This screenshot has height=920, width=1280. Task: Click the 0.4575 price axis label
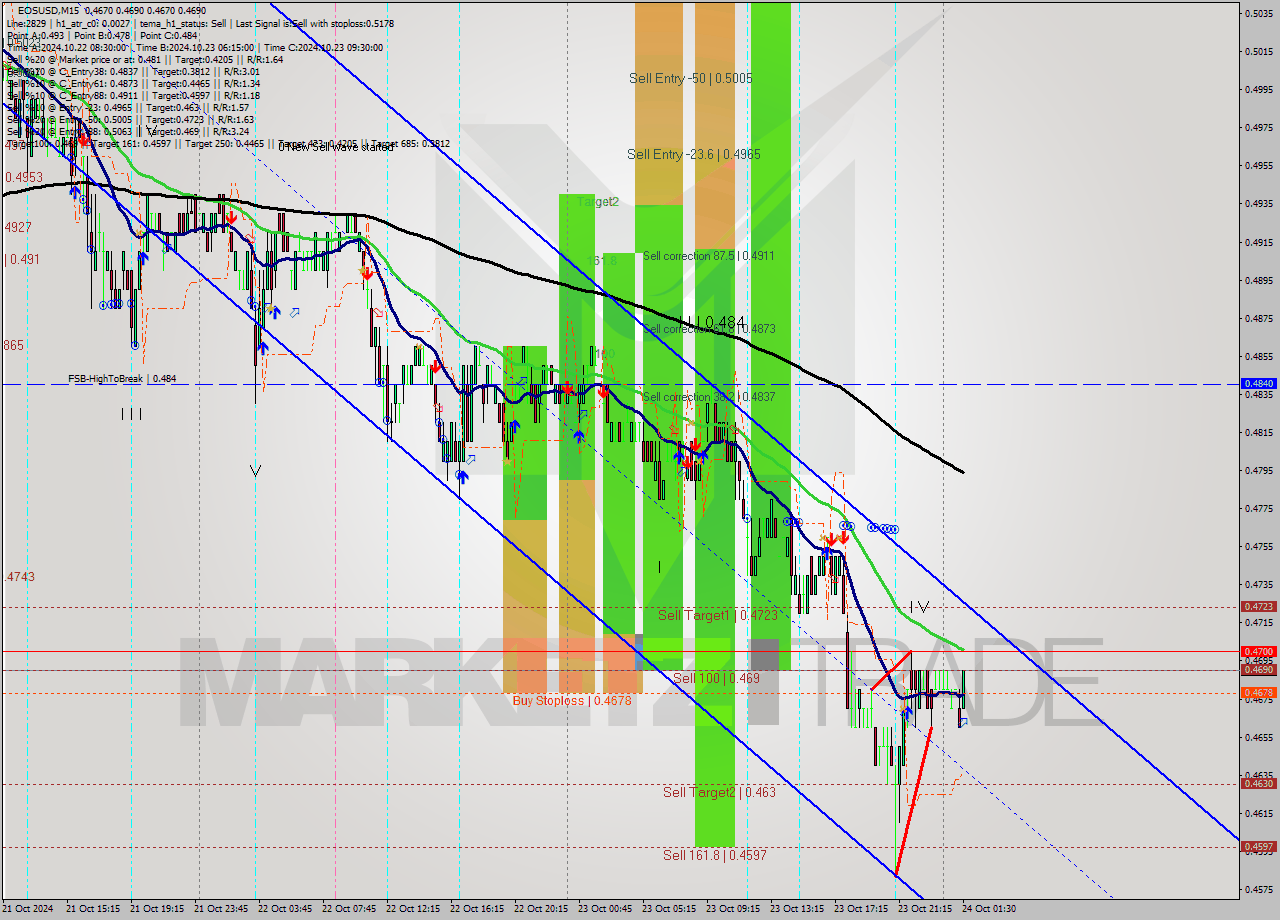pyautogui.click(x=1258, y=889)
